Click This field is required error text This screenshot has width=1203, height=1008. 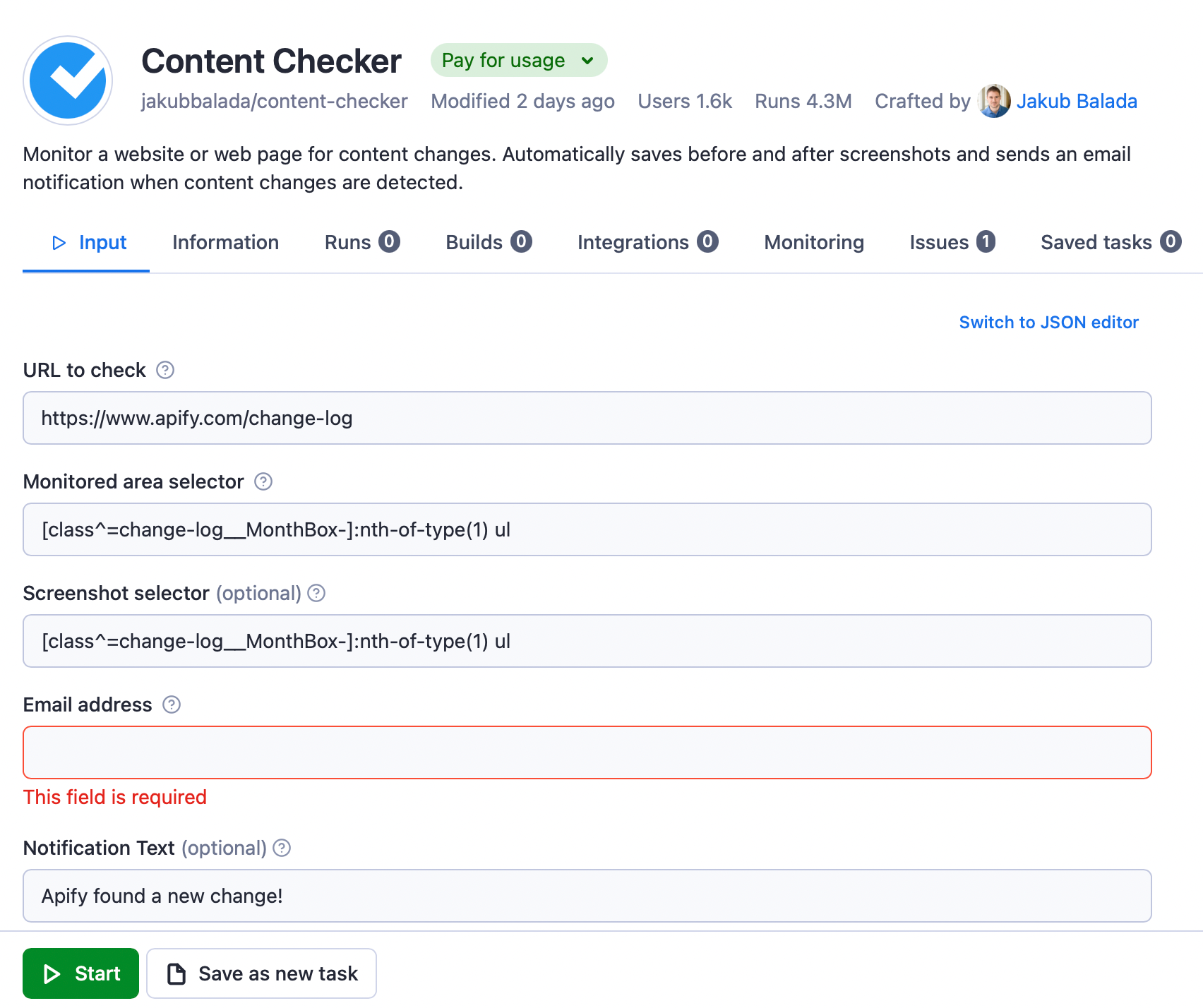point(115,797)
